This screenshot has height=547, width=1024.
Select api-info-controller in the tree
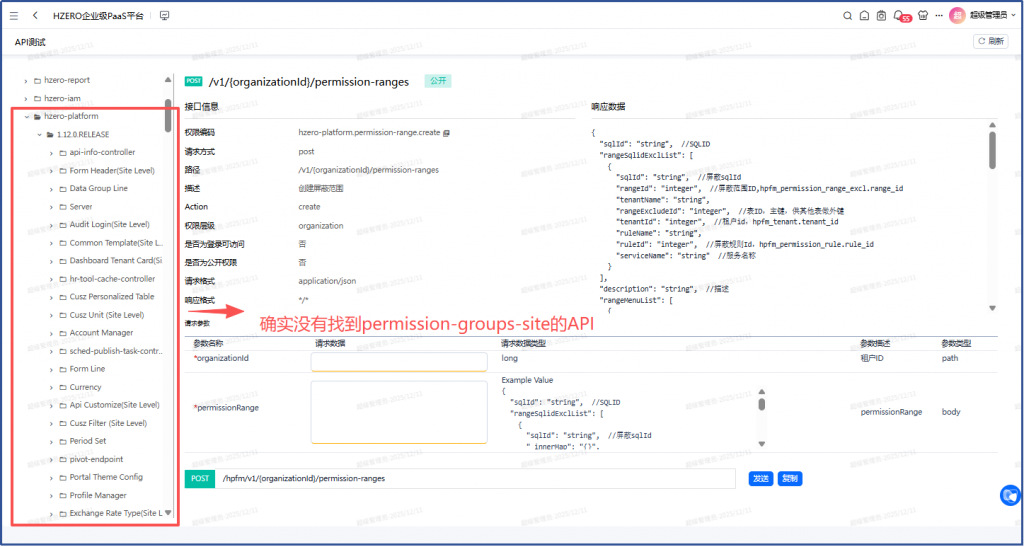tap(102, 152)
